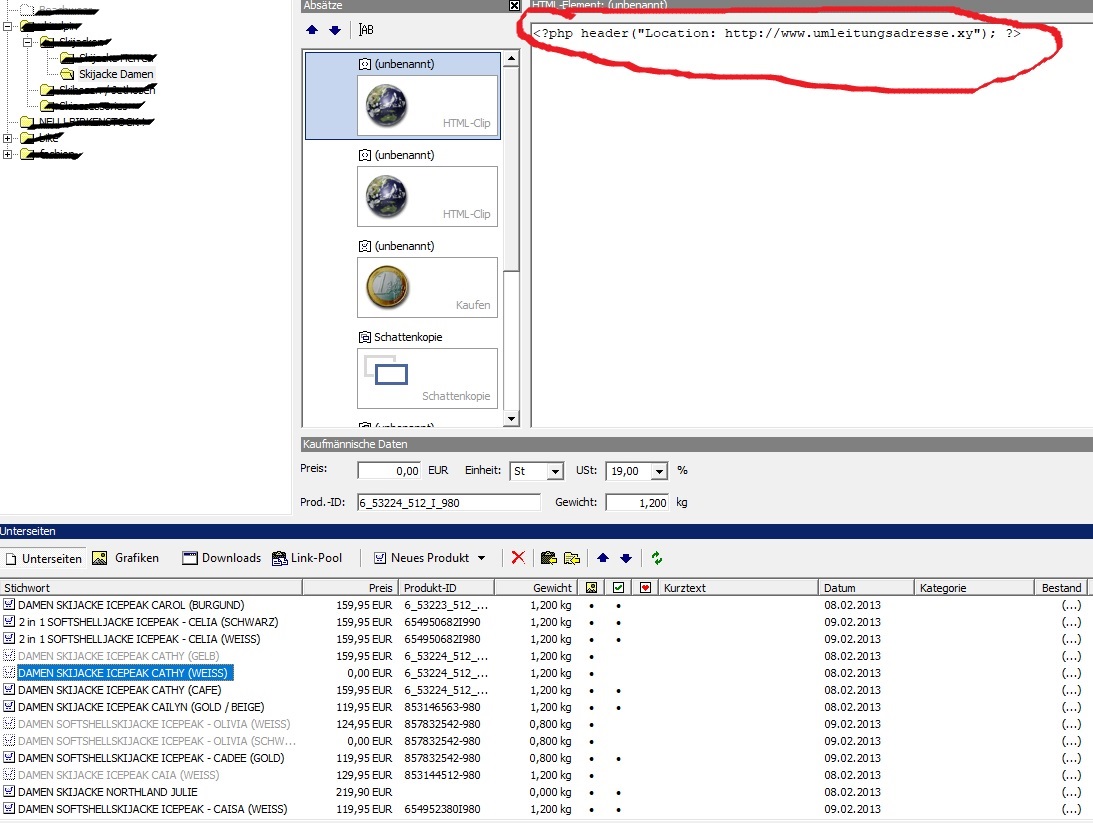Toggle checkbox icon of DAMEN SKIJACKE ICEPEAK CATHY (CAFE)
The image size is (1093, 823).
9,690
